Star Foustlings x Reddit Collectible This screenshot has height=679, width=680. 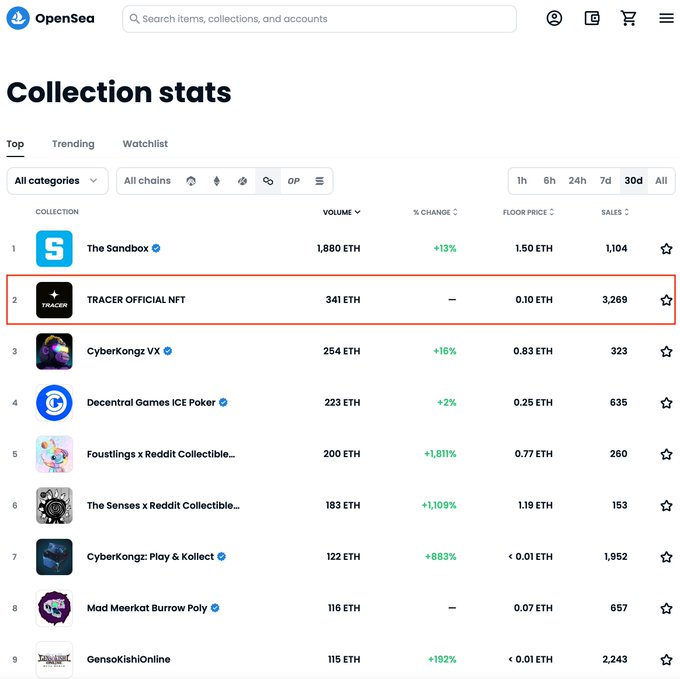click(x=666, y=454)
